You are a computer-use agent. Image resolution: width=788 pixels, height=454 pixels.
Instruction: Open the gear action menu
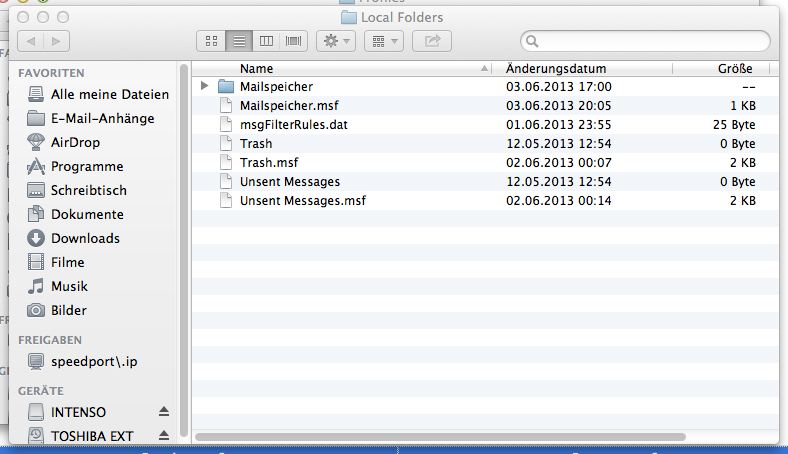(x=336, y=41)
